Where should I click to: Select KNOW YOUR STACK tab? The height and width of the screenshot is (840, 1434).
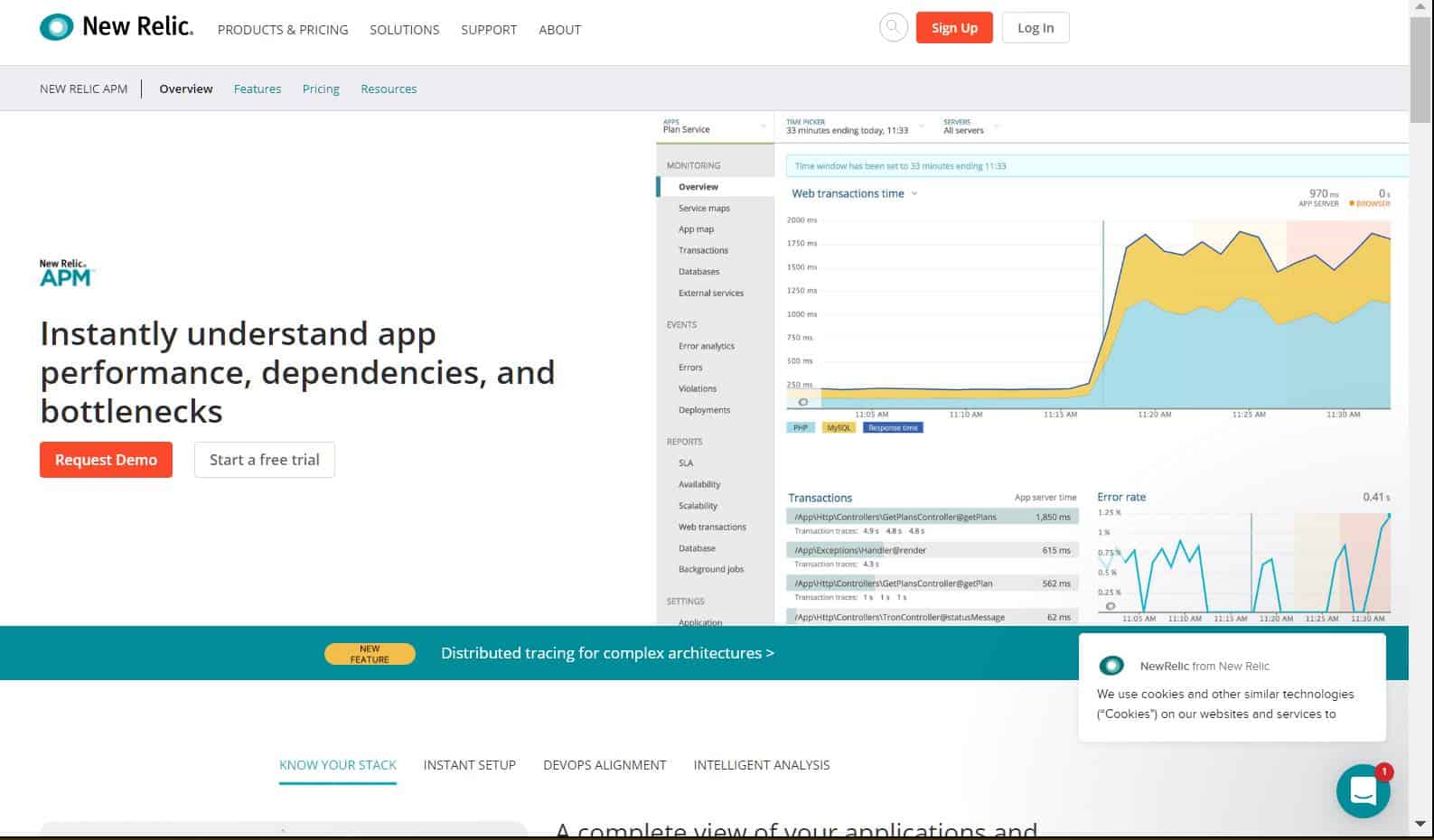click(x=338, y=765)
